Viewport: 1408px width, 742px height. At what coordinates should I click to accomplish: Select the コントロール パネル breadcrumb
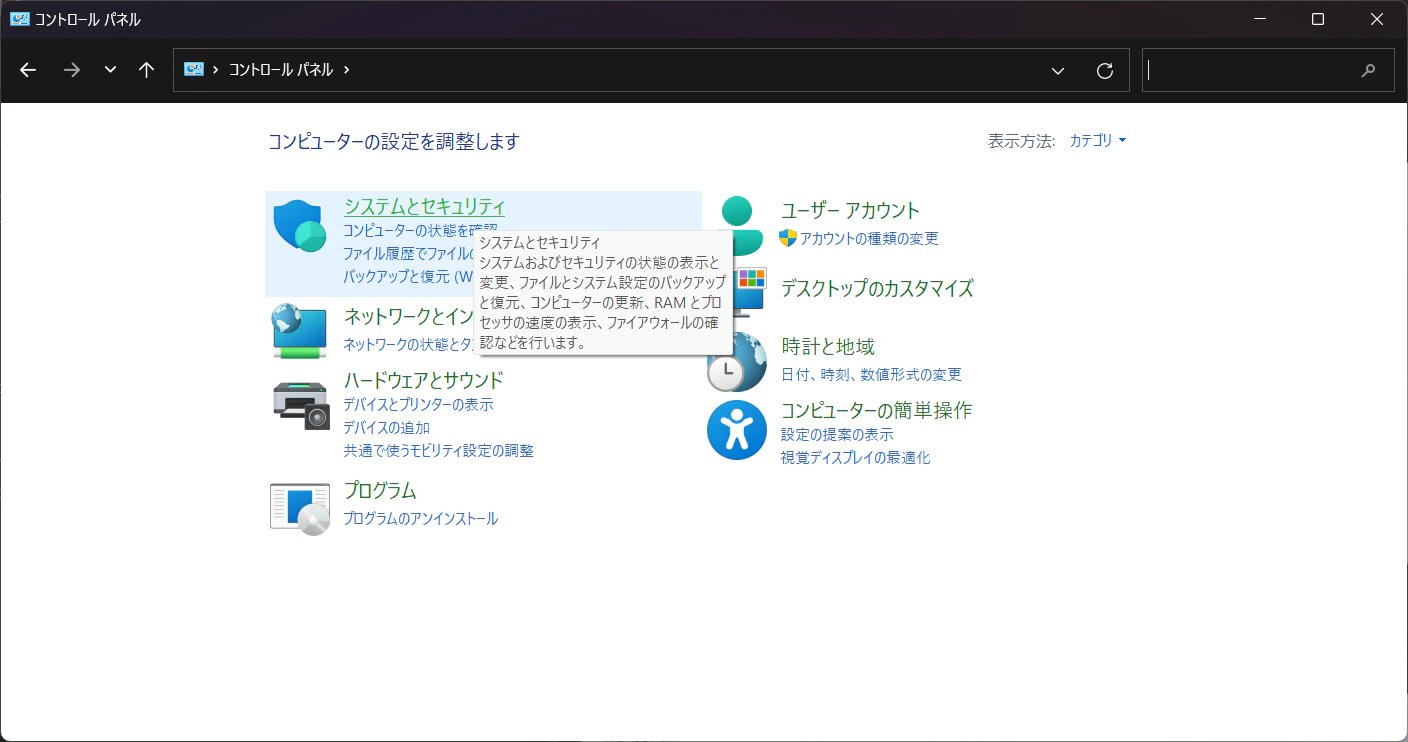(281, 70)
